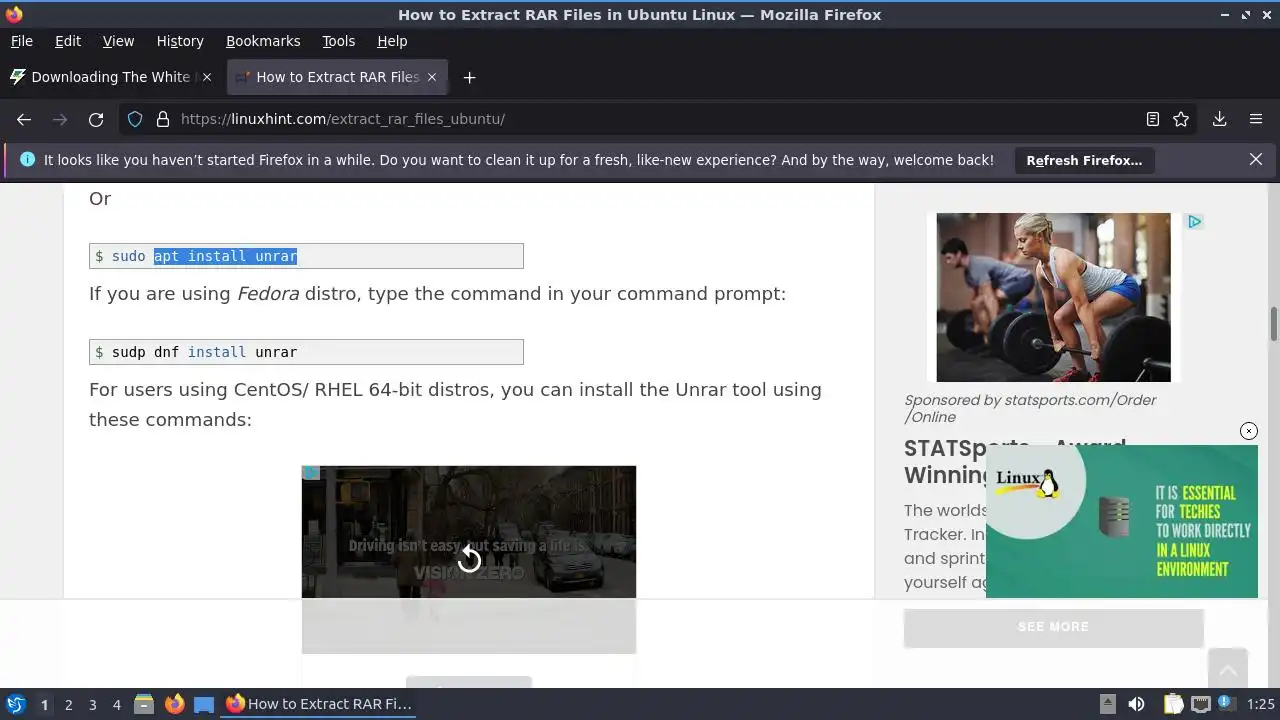Switch to Downloading The White tab
Viewport: 1280px width, 720px height.
110,77
